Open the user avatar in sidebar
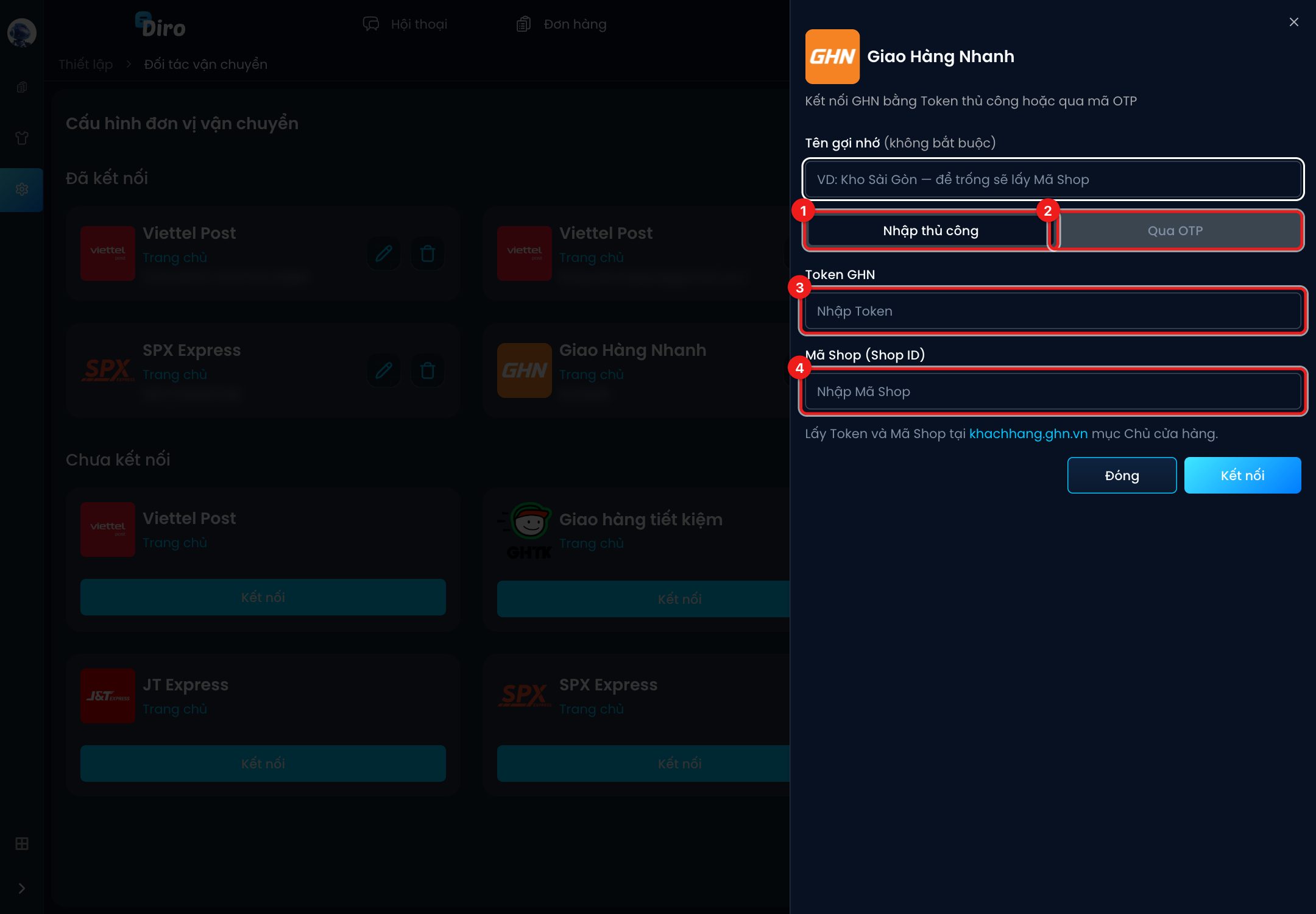This screenshot has width=1316, height=914. pos(22,33)
